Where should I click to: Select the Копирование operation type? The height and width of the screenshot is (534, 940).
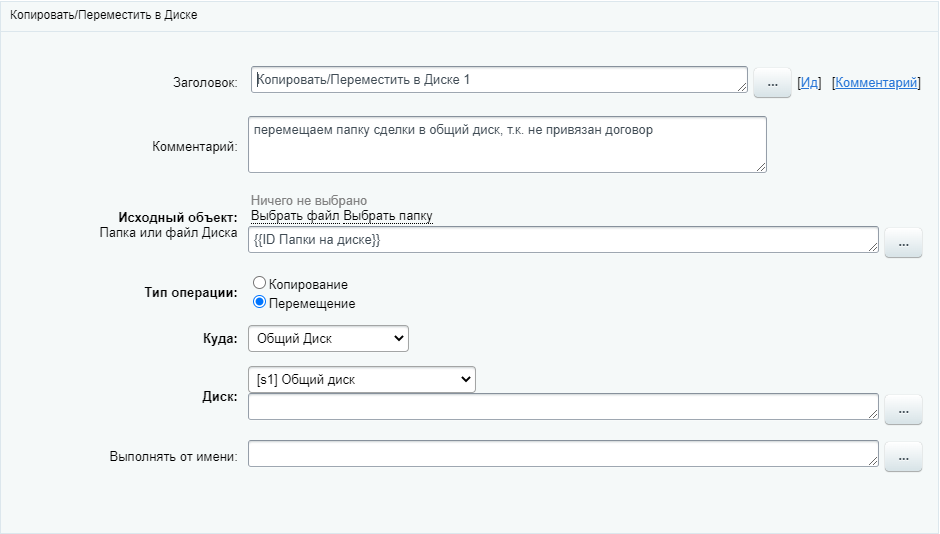pos(259,284)
